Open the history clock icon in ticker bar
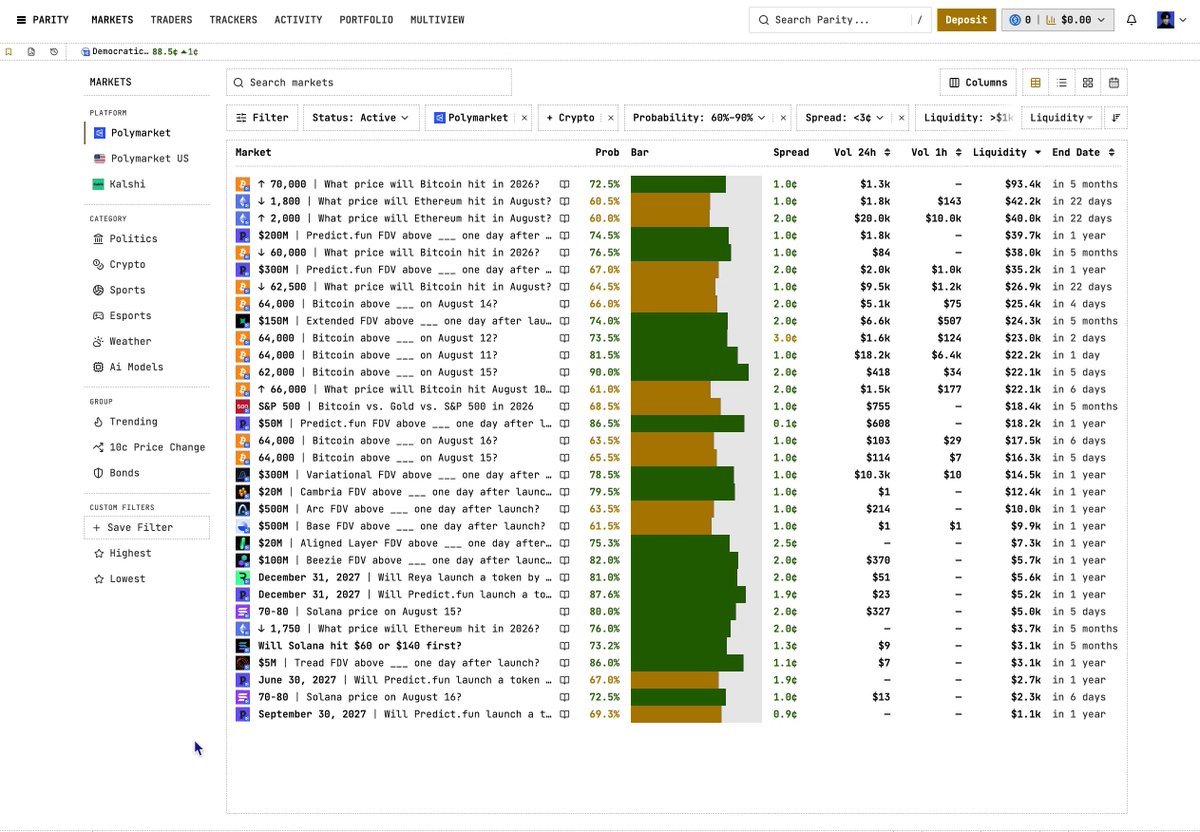1200x832 pixels. tap(54, 52)
